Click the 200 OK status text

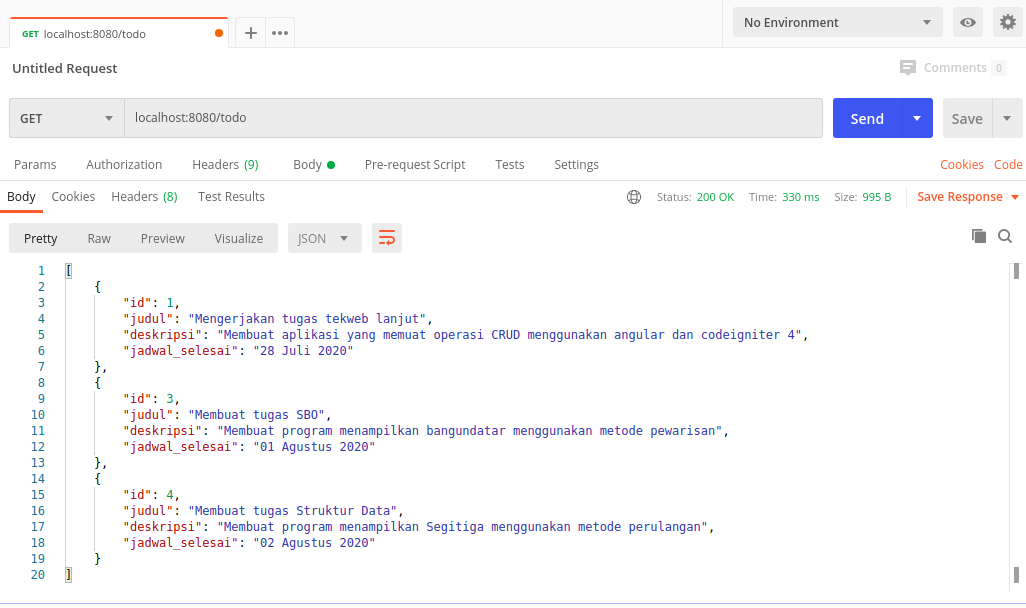(x=715, y=197)
